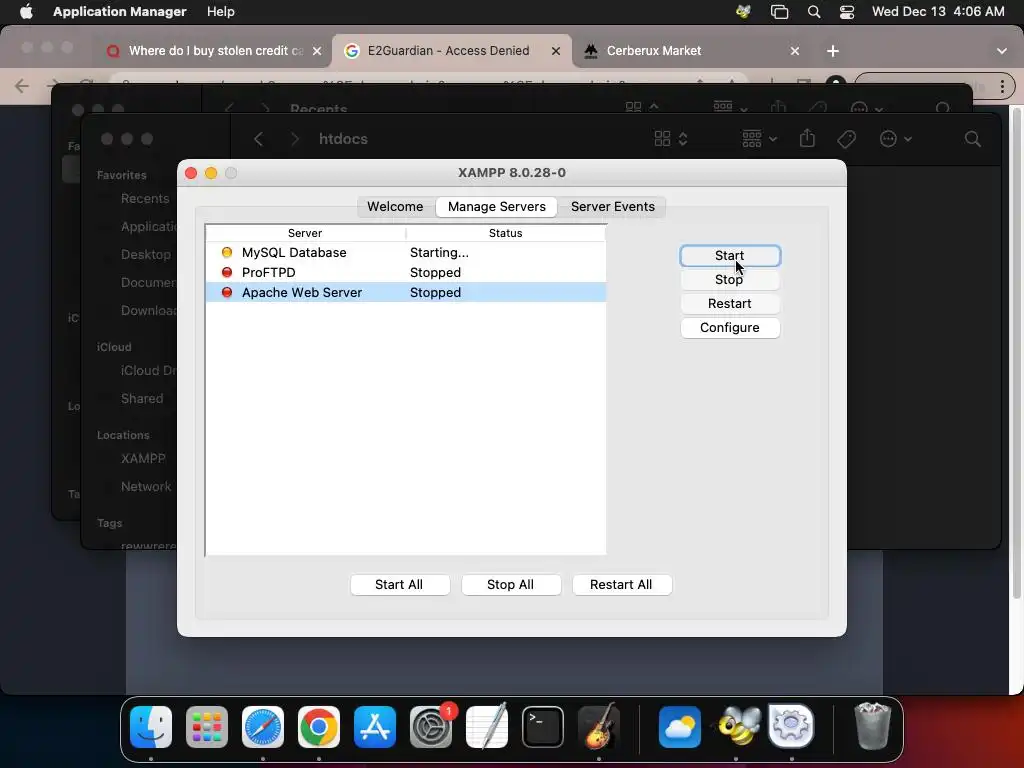
Task: Open the Application Manager menu
Action: 120,12
